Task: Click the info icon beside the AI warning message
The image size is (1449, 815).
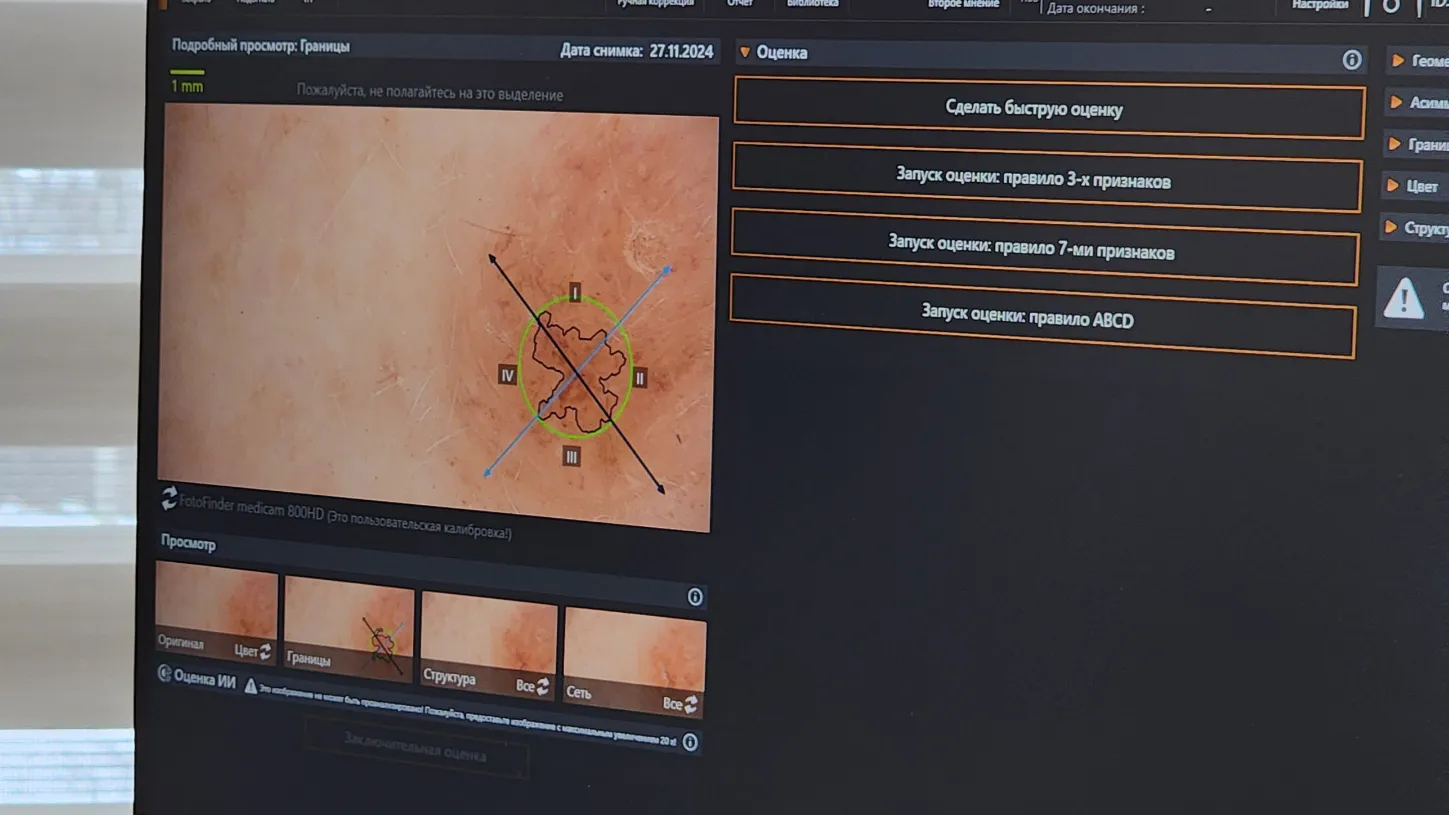Action: point(689,743)
